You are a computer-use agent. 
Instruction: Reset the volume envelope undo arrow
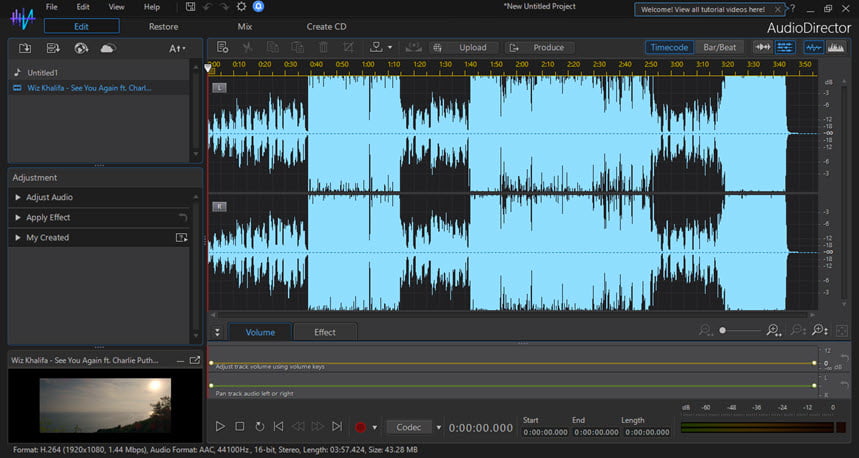(844, 359)
